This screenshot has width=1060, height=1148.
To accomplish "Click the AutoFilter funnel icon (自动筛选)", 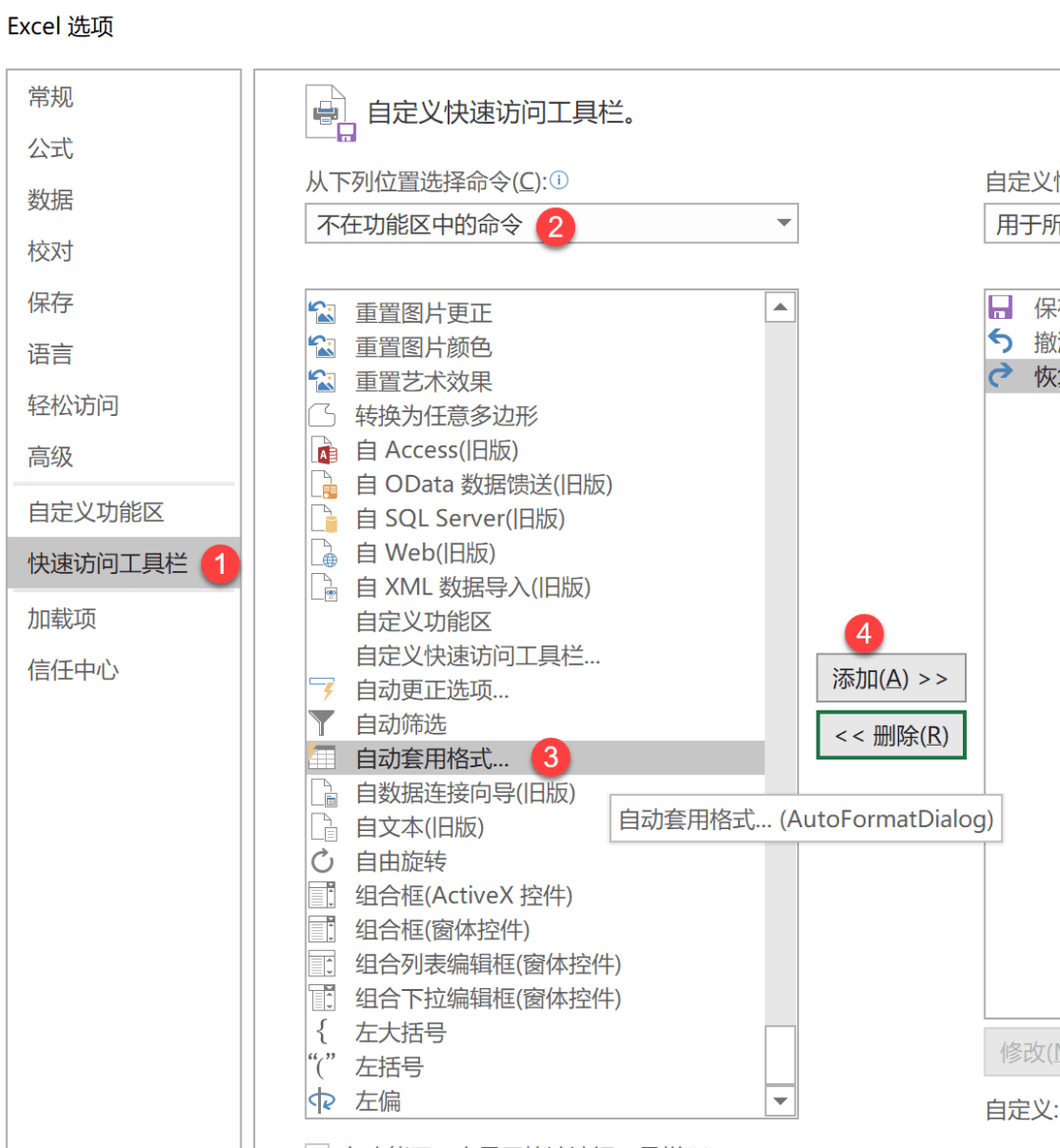I will [322, 724].
